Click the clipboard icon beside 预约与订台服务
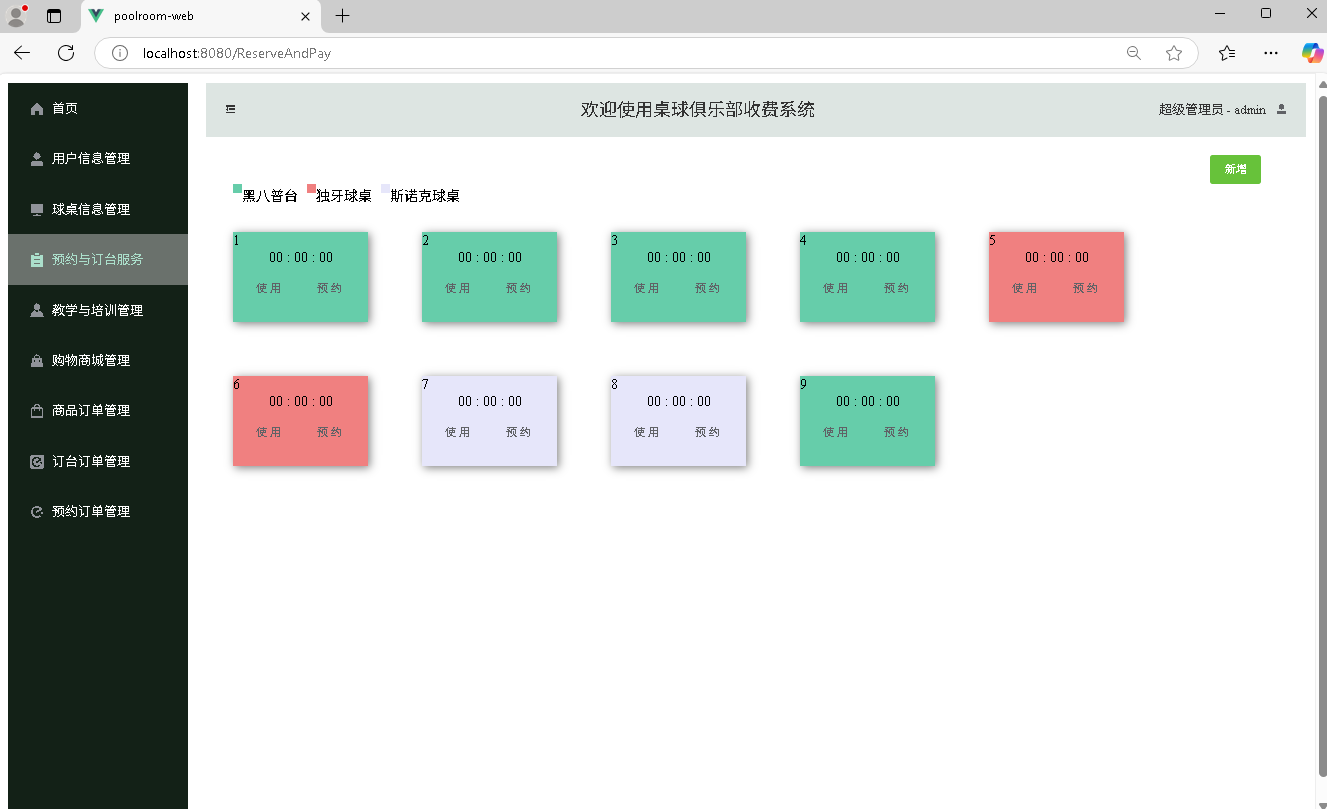The height and width of the screenshot is (809, 1327). (x=37, y=260)
